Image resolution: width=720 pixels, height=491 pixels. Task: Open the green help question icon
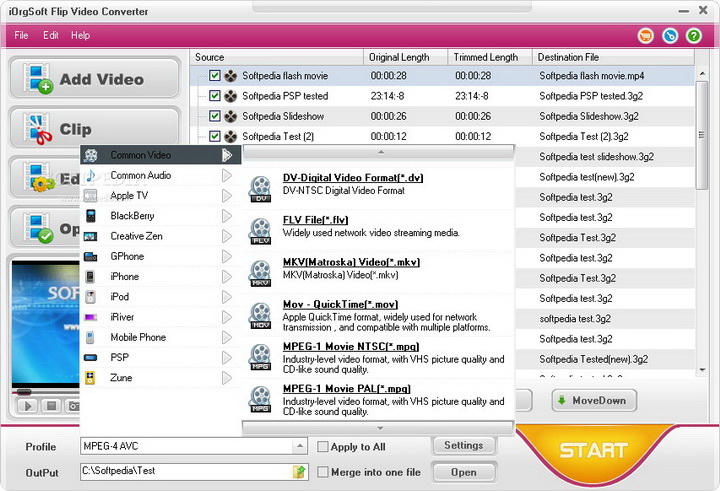(x=694, y=35)
